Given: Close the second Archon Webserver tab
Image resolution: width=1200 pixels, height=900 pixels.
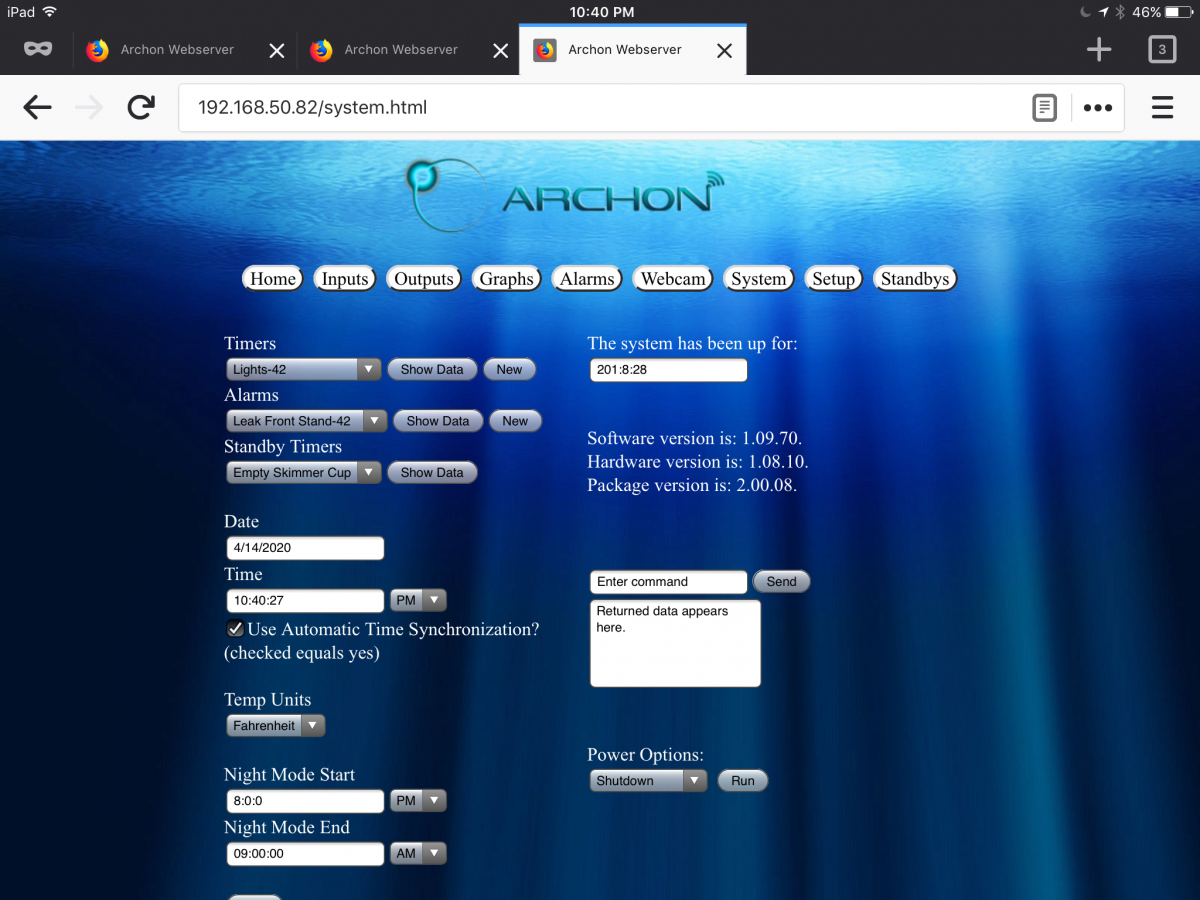Looking at the screenshot, I should pos(501,50).
